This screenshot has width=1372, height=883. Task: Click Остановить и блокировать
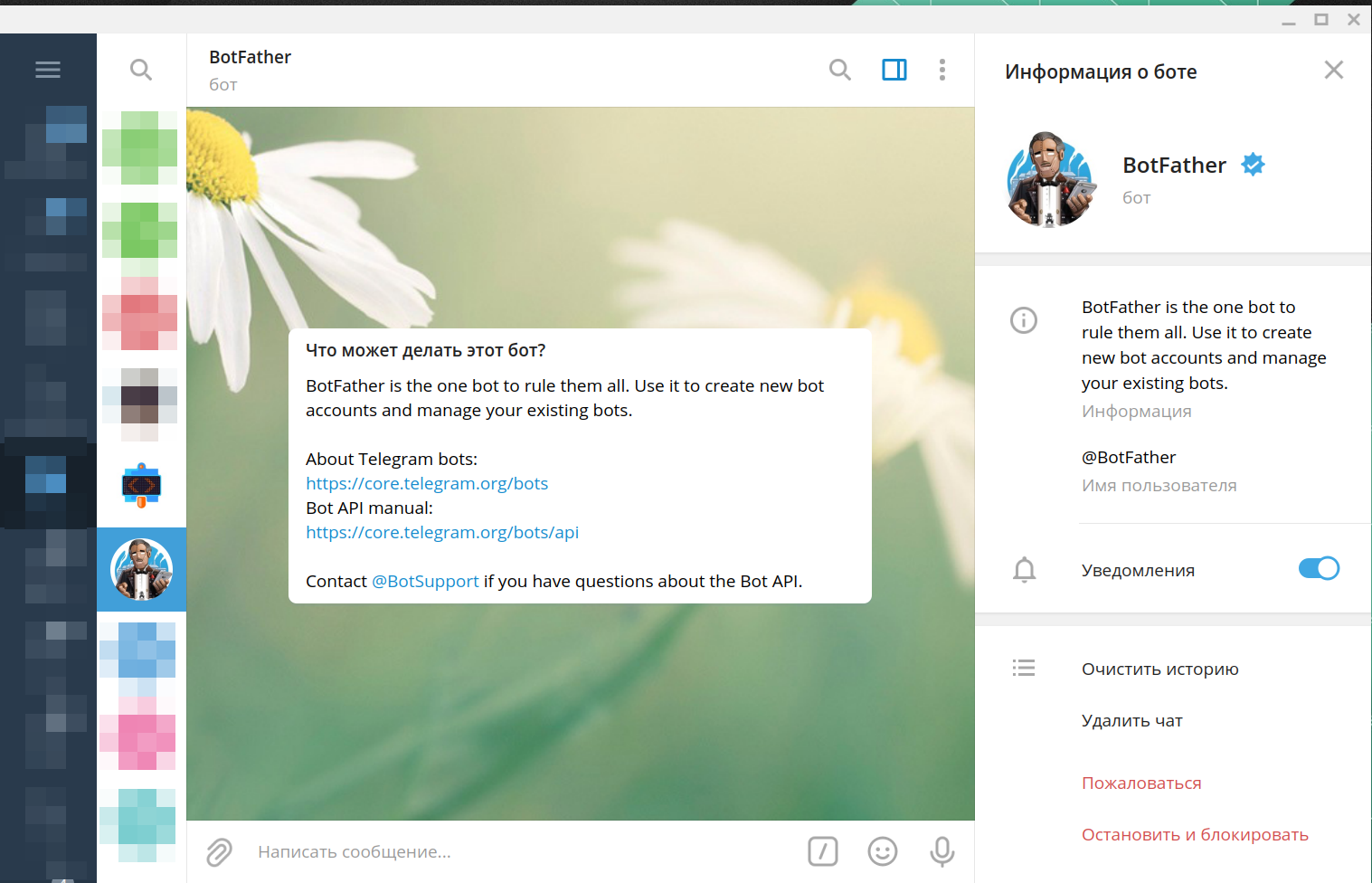click(x=1195, y=835)
